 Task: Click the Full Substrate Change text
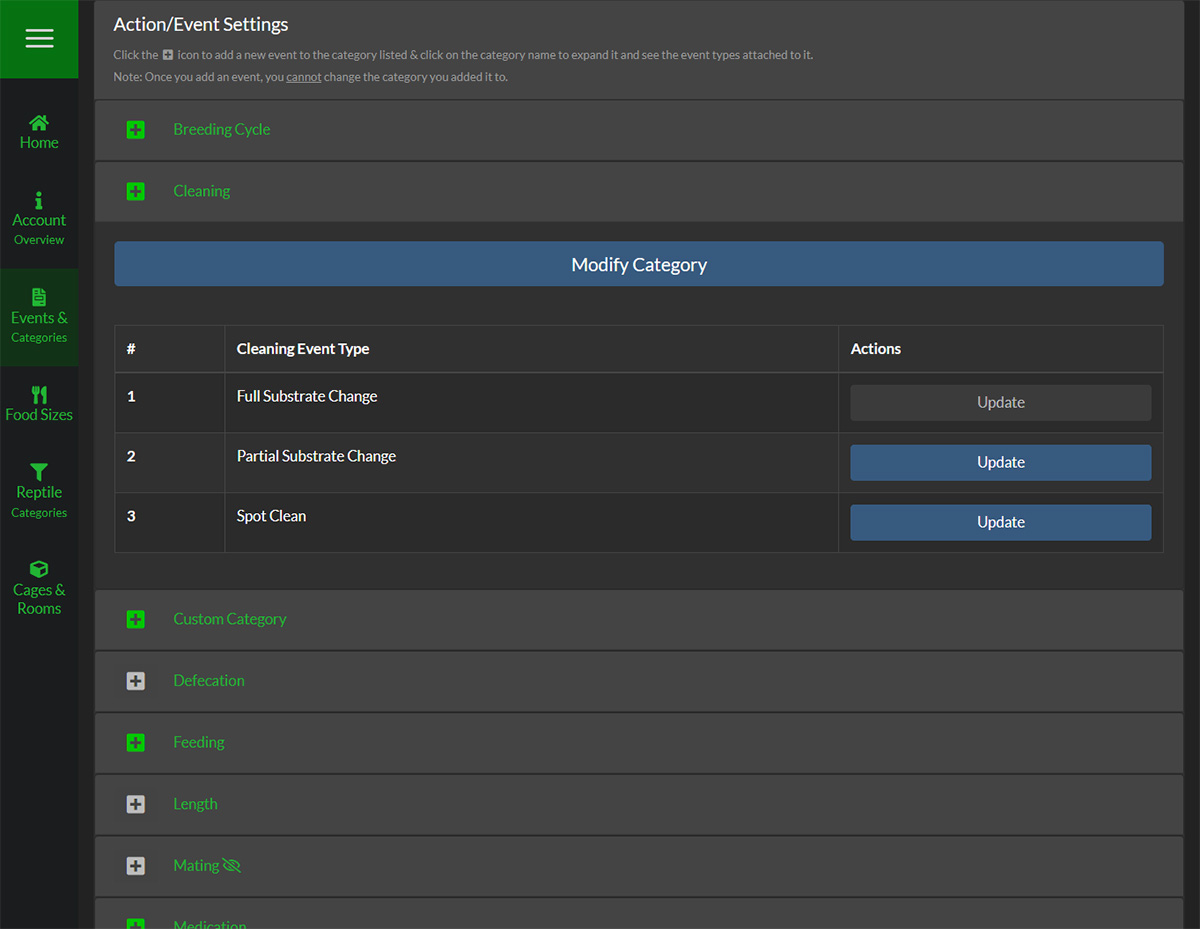pyautogui.click(x=307, y=396)
